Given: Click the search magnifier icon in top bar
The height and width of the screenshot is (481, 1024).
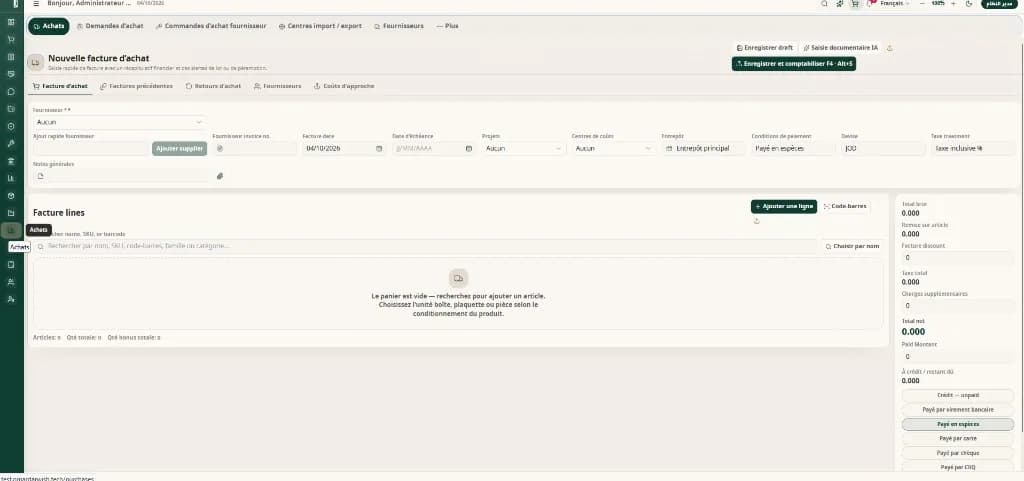Looking at the screenshot, I should pos(825,3).
